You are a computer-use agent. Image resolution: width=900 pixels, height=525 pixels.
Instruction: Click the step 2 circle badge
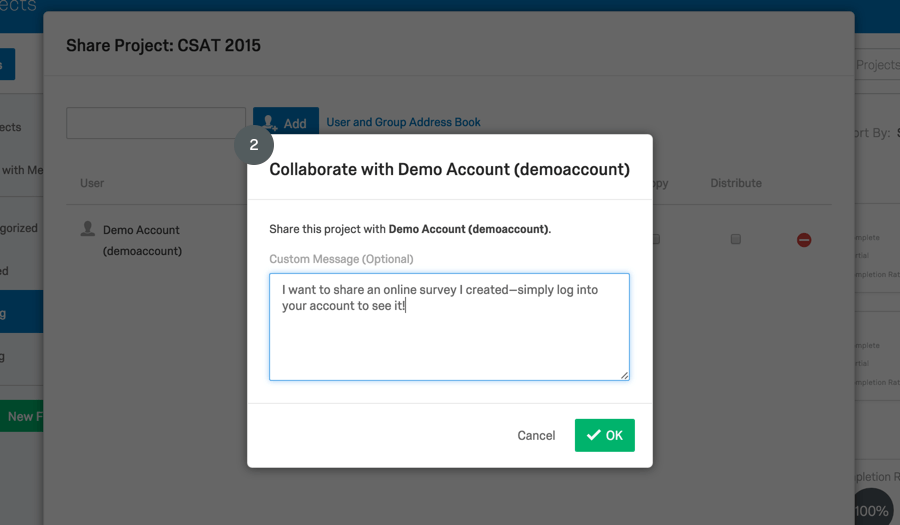coord(254,145)
